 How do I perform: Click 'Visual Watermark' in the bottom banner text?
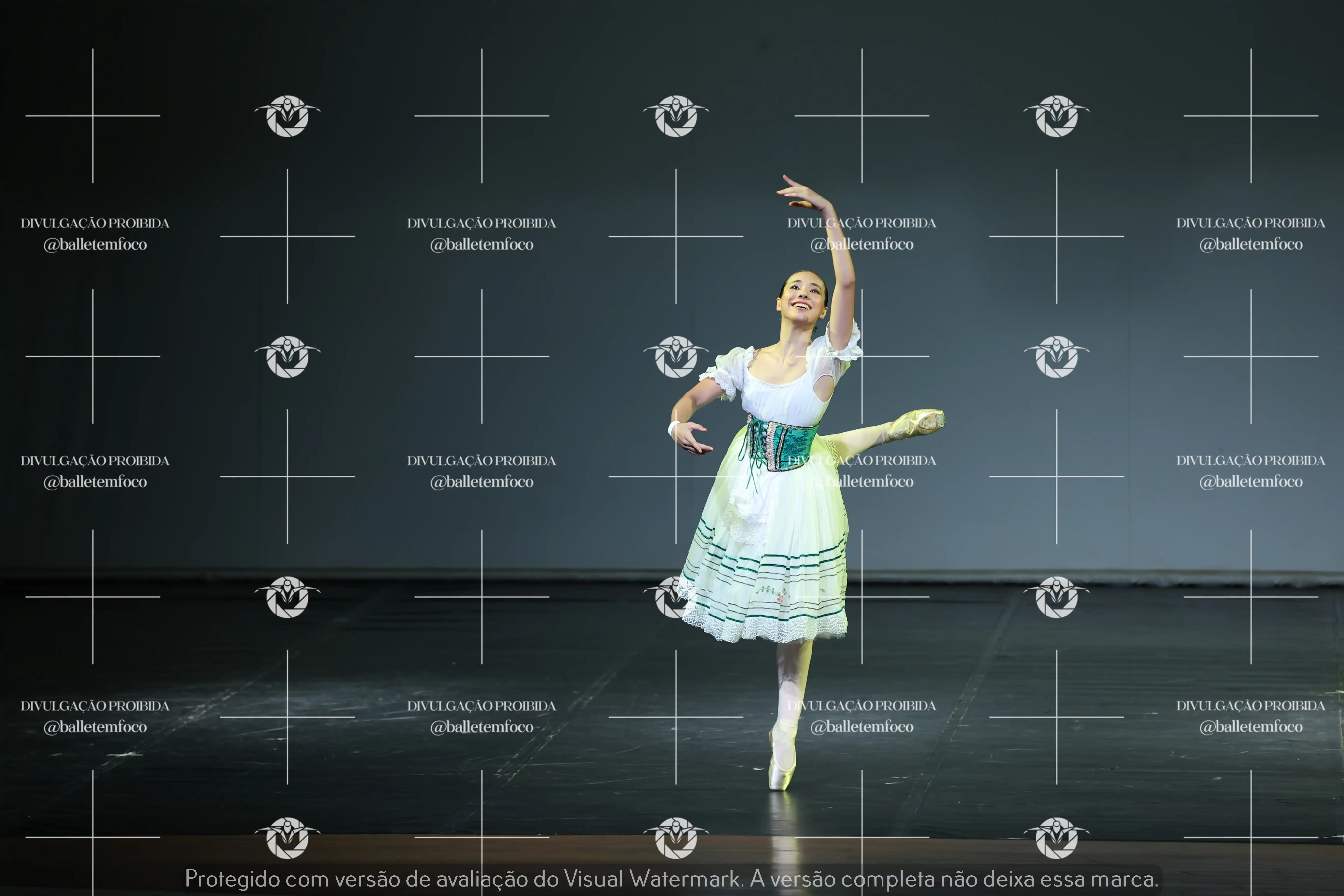[653, 879]
